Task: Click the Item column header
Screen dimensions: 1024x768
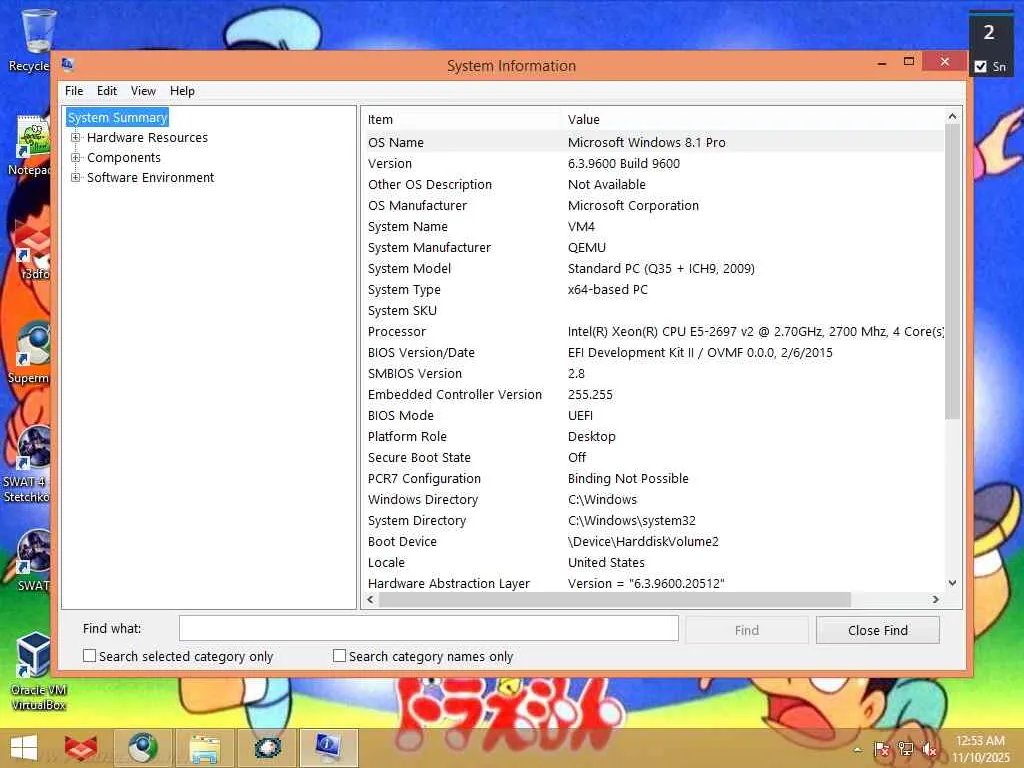Action: click(x=461, y=120)
